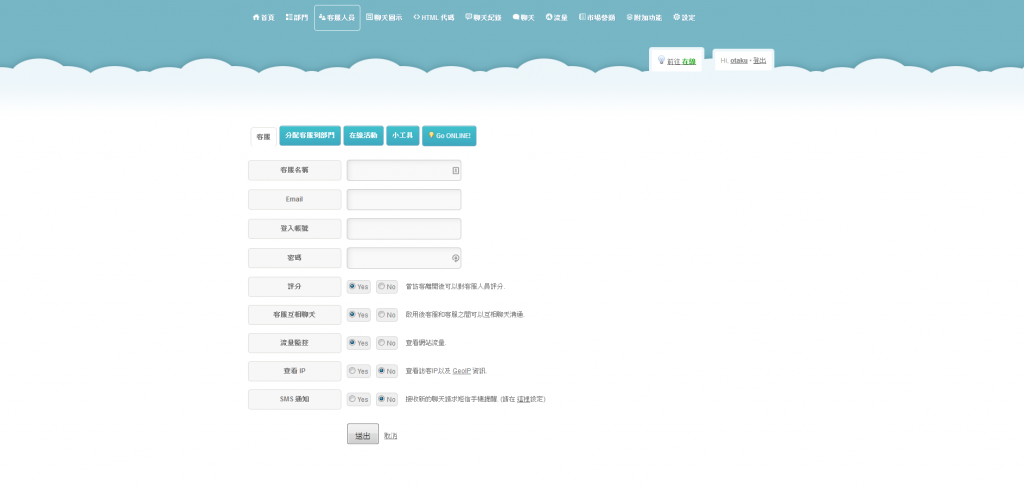Click the autofill icon in 客服名稱 field
The height and width of the screenshot is (488, 1024).
456,171
